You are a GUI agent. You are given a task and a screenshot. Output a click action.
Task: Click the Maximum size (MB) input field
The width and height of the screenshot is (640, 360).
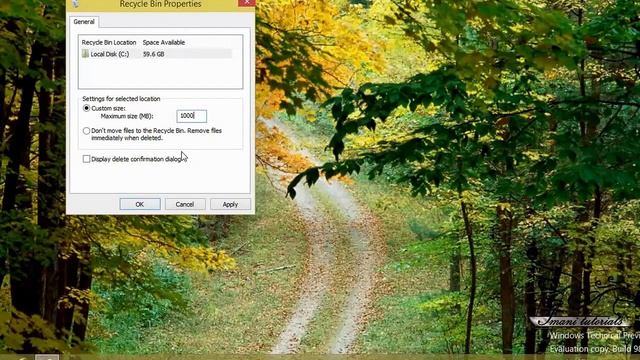(191, 116)
